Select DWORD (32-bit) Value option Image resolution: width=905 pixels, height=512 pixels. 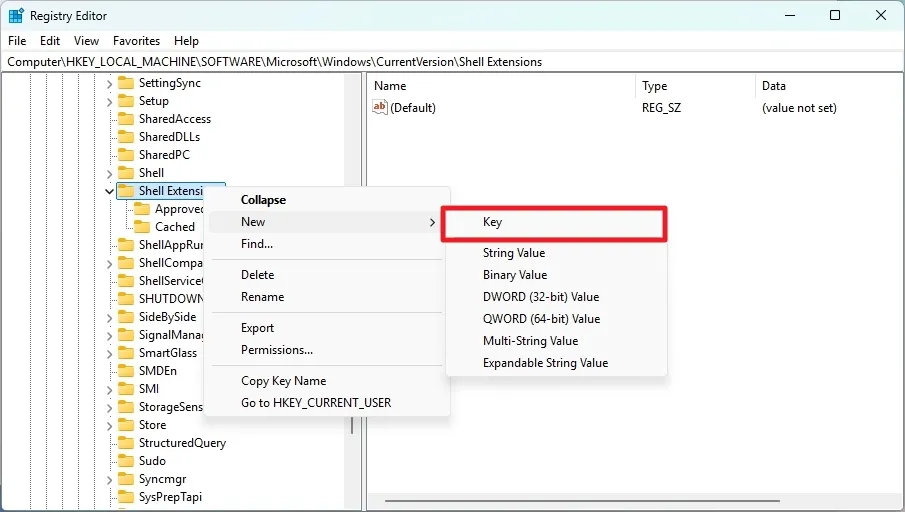coord(541,297)
